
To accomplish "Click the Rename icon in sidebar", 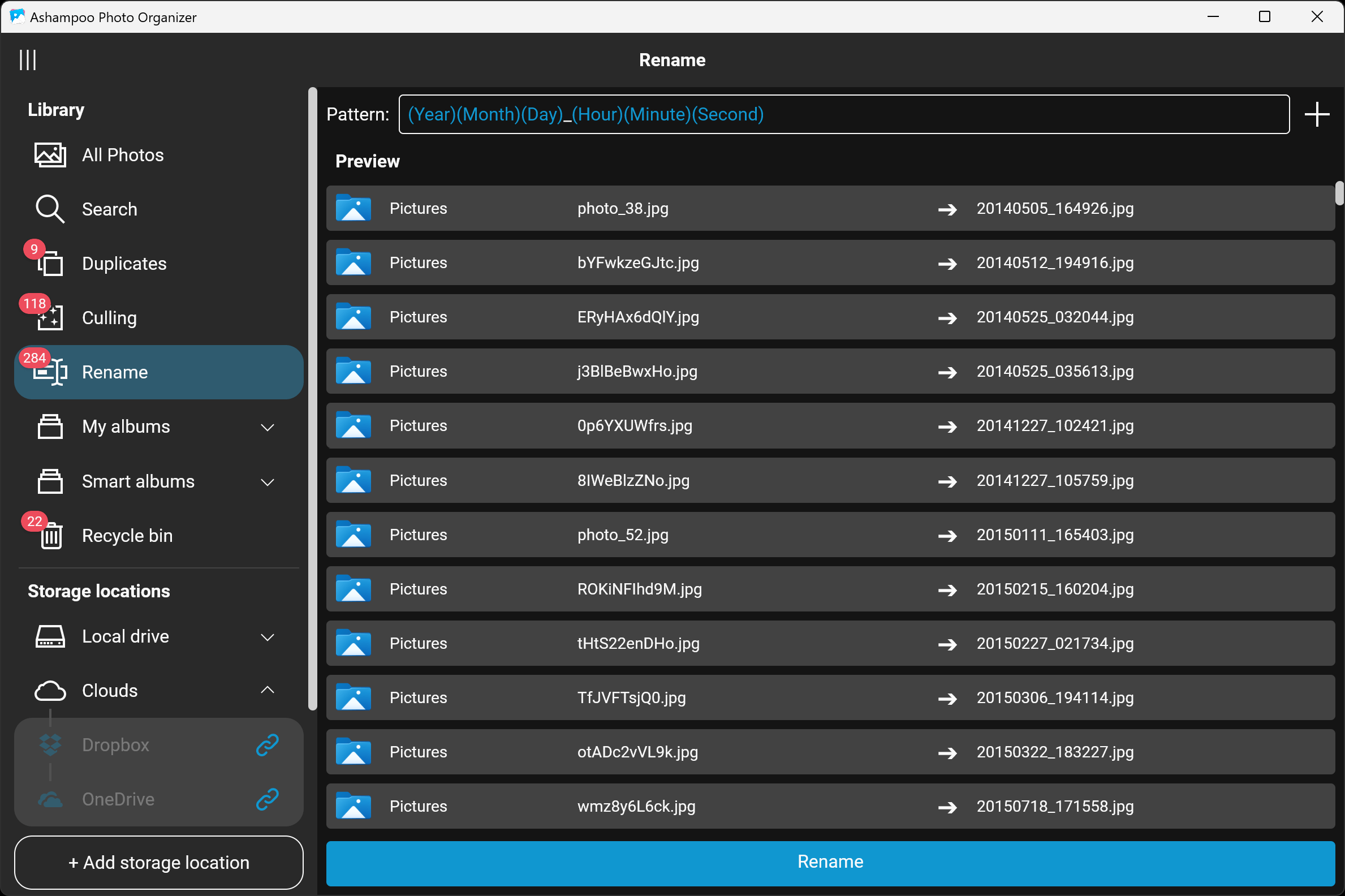I will pos(49,372).
